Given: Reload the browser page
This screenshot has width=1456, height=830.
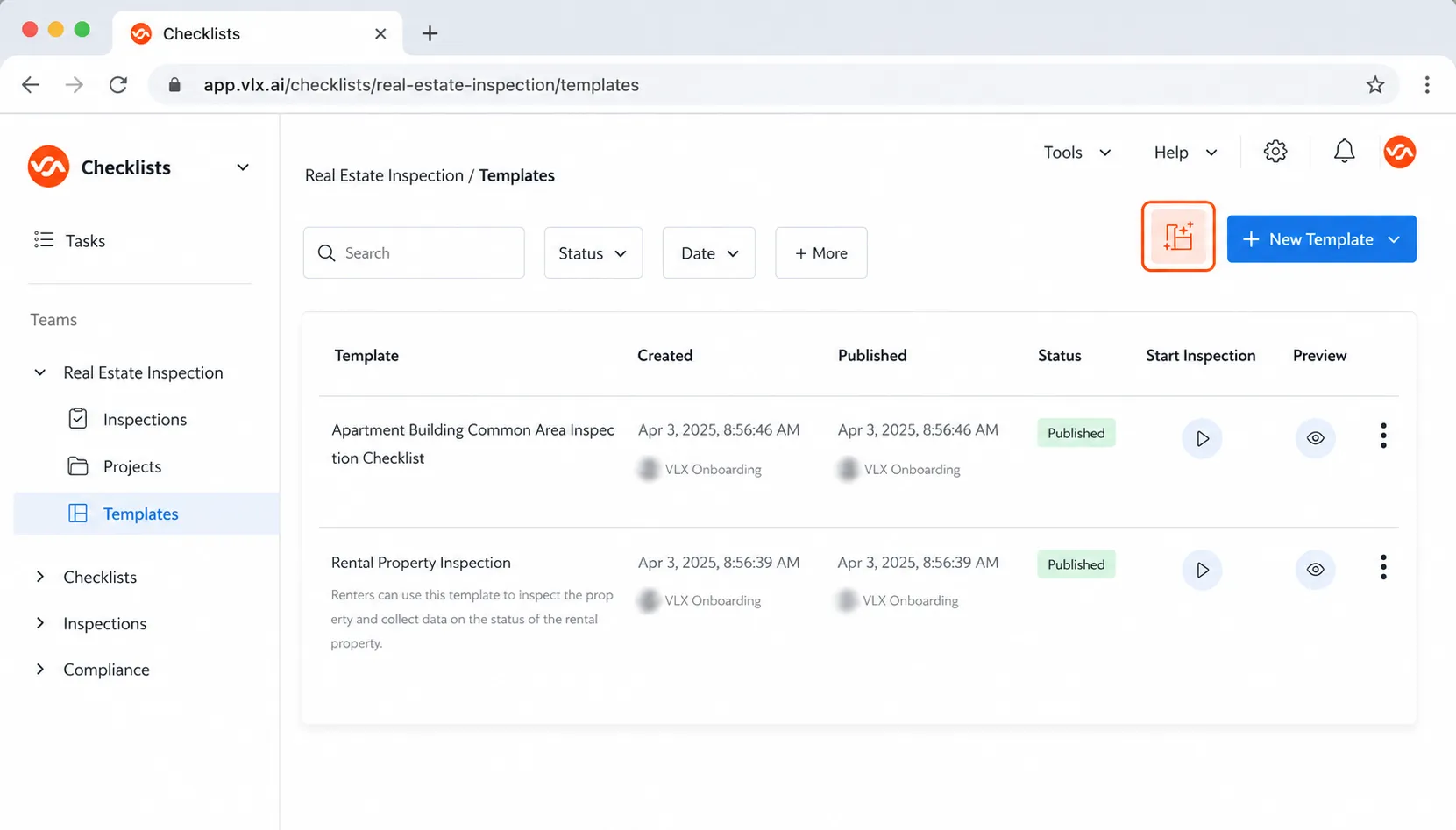Looking at the screenshot, I should (x=118, y=85).
